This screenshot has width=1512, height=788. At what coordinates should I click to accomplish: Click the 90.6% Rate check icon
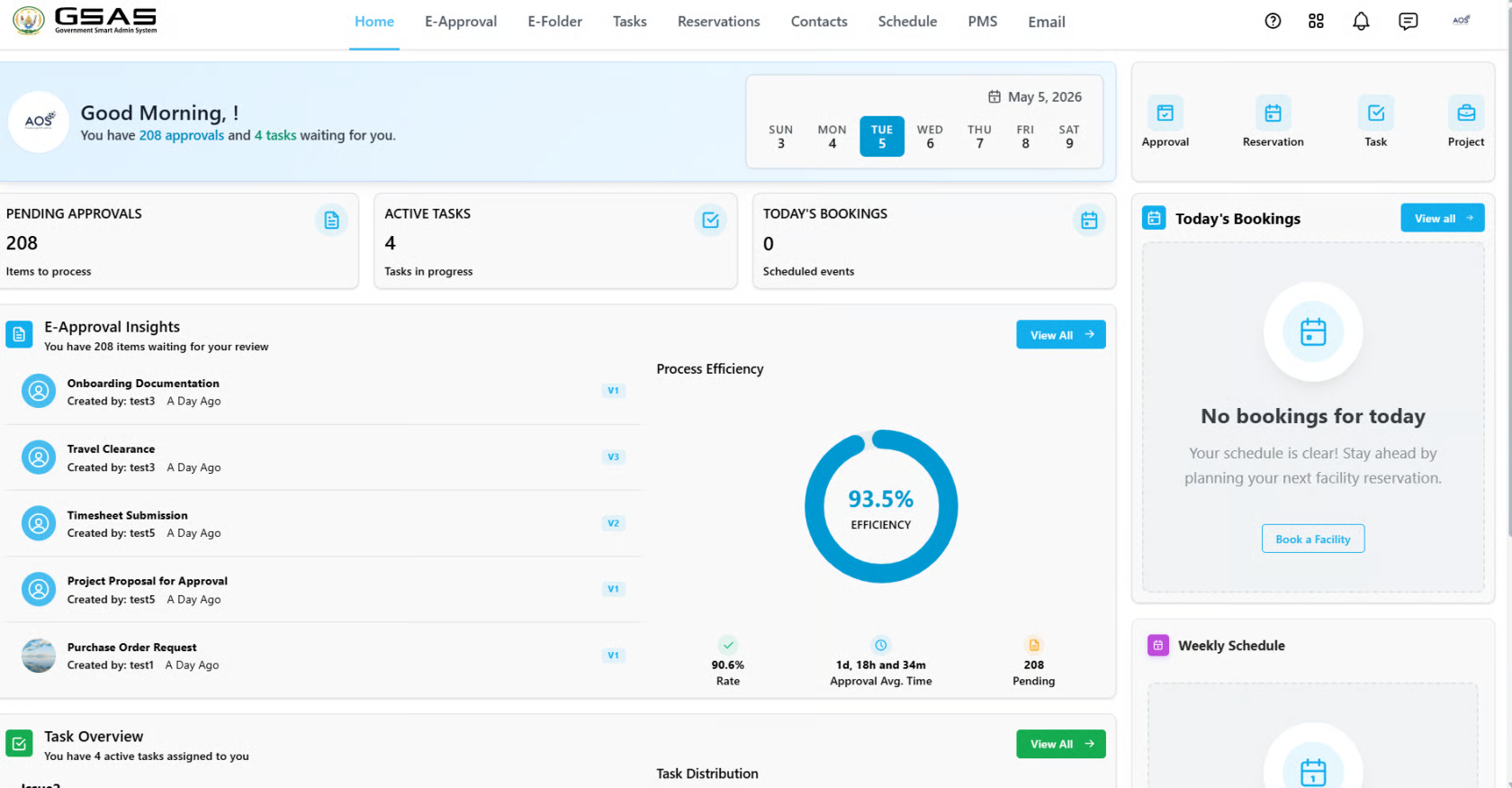click(728, 645)
